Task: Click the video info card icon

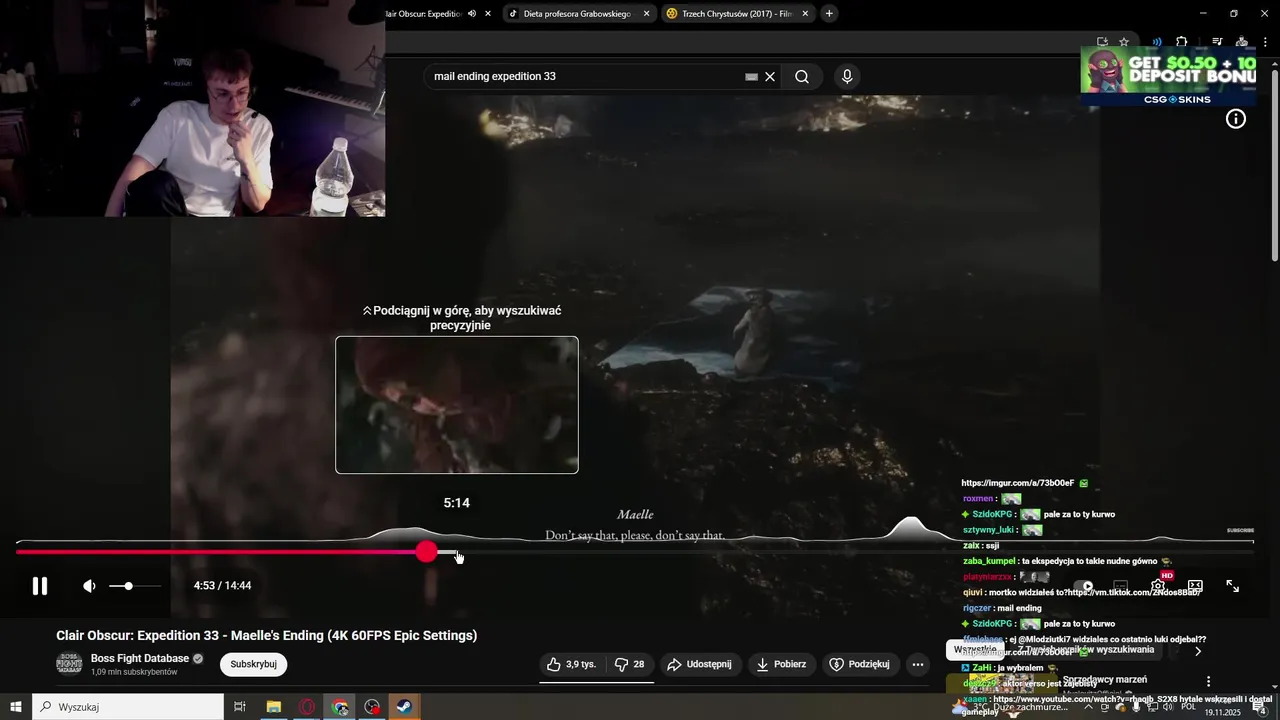Action: [1236, 120]
